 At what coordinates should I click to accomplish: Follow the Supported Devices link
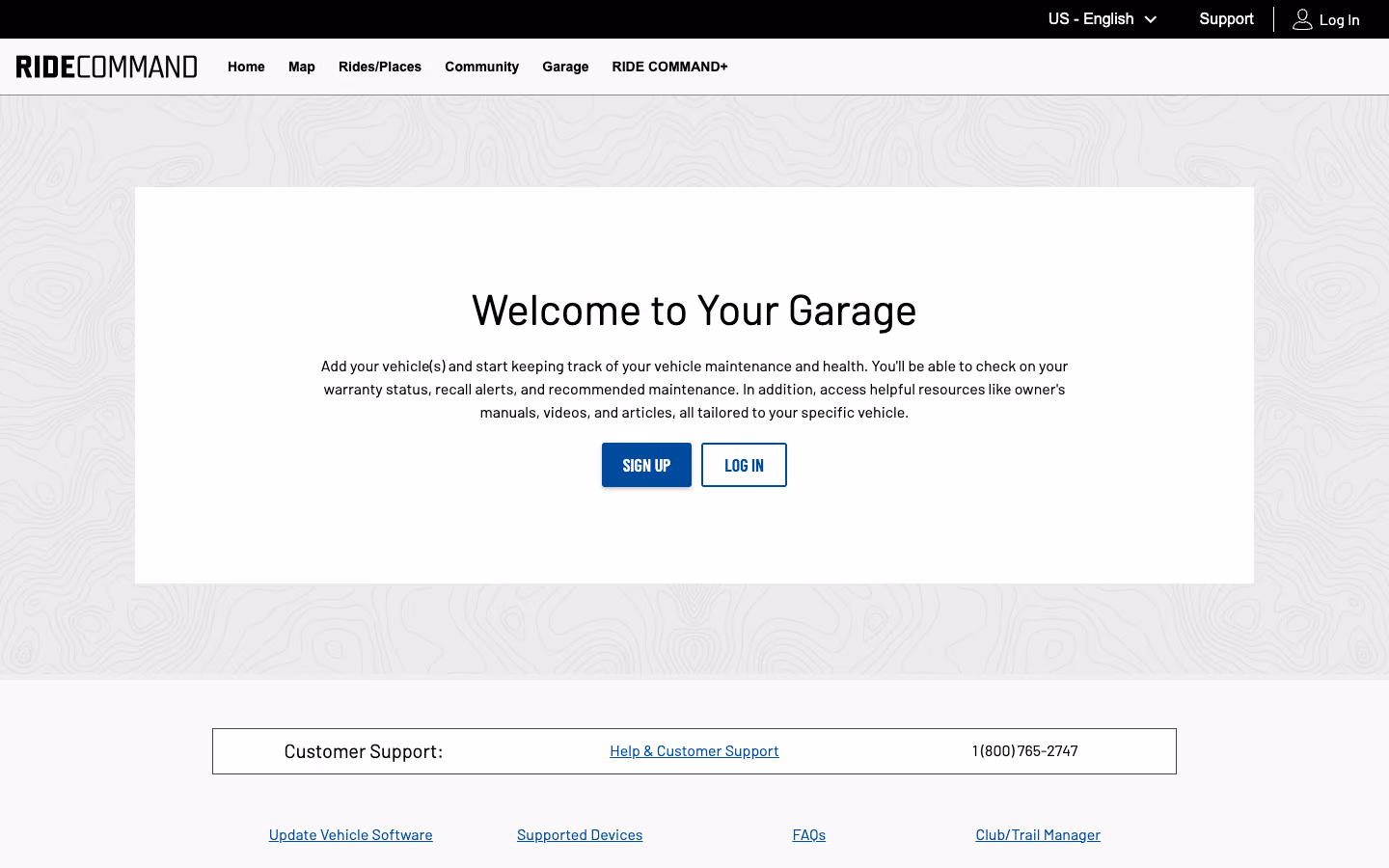pyautogui.click(x=580, y=835)
